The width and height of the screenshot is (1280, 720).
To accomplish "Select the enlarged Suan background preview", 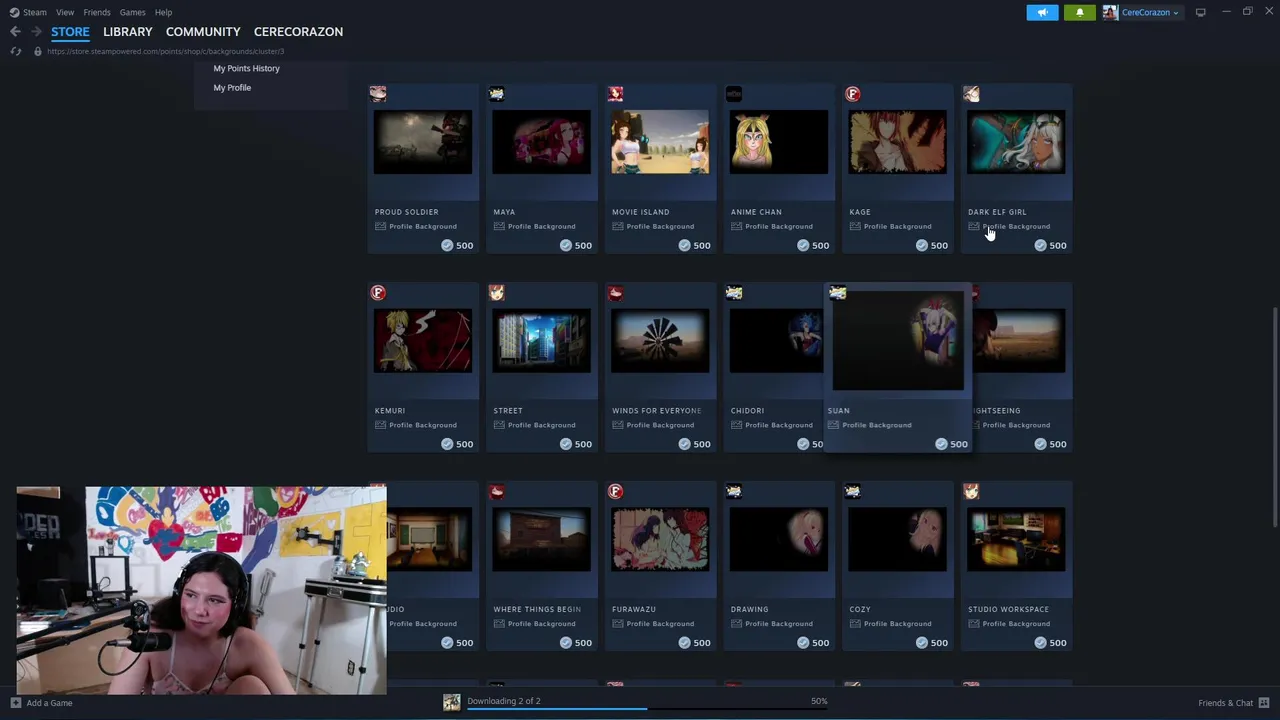I will pyautogui.click(x=898, y=340).
